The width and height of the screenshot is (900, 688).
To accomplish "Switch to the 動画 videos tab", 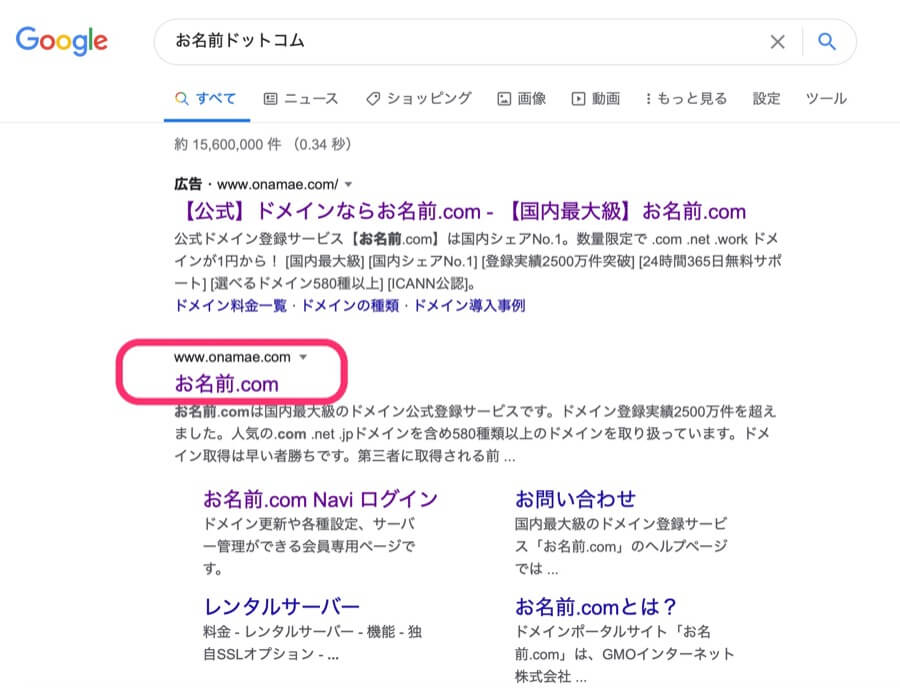I will (x=596, y=98).
